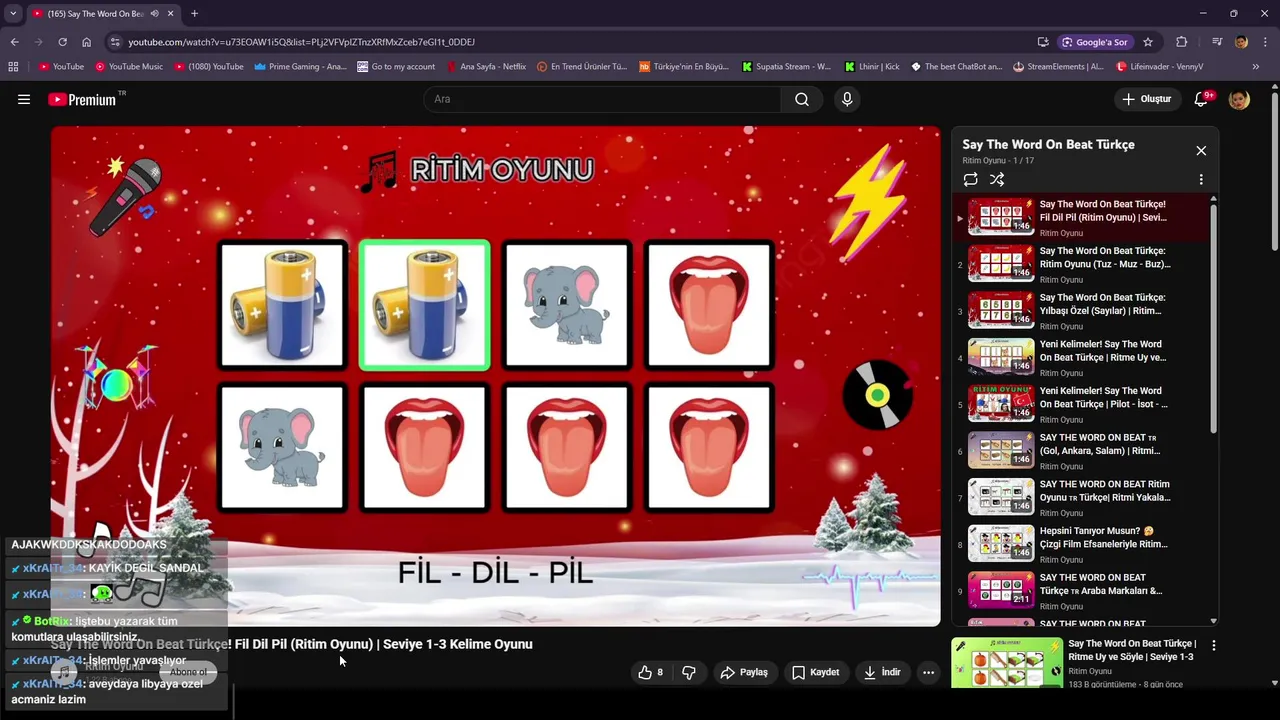Open Lhinir | Kick bookmark

872,67
